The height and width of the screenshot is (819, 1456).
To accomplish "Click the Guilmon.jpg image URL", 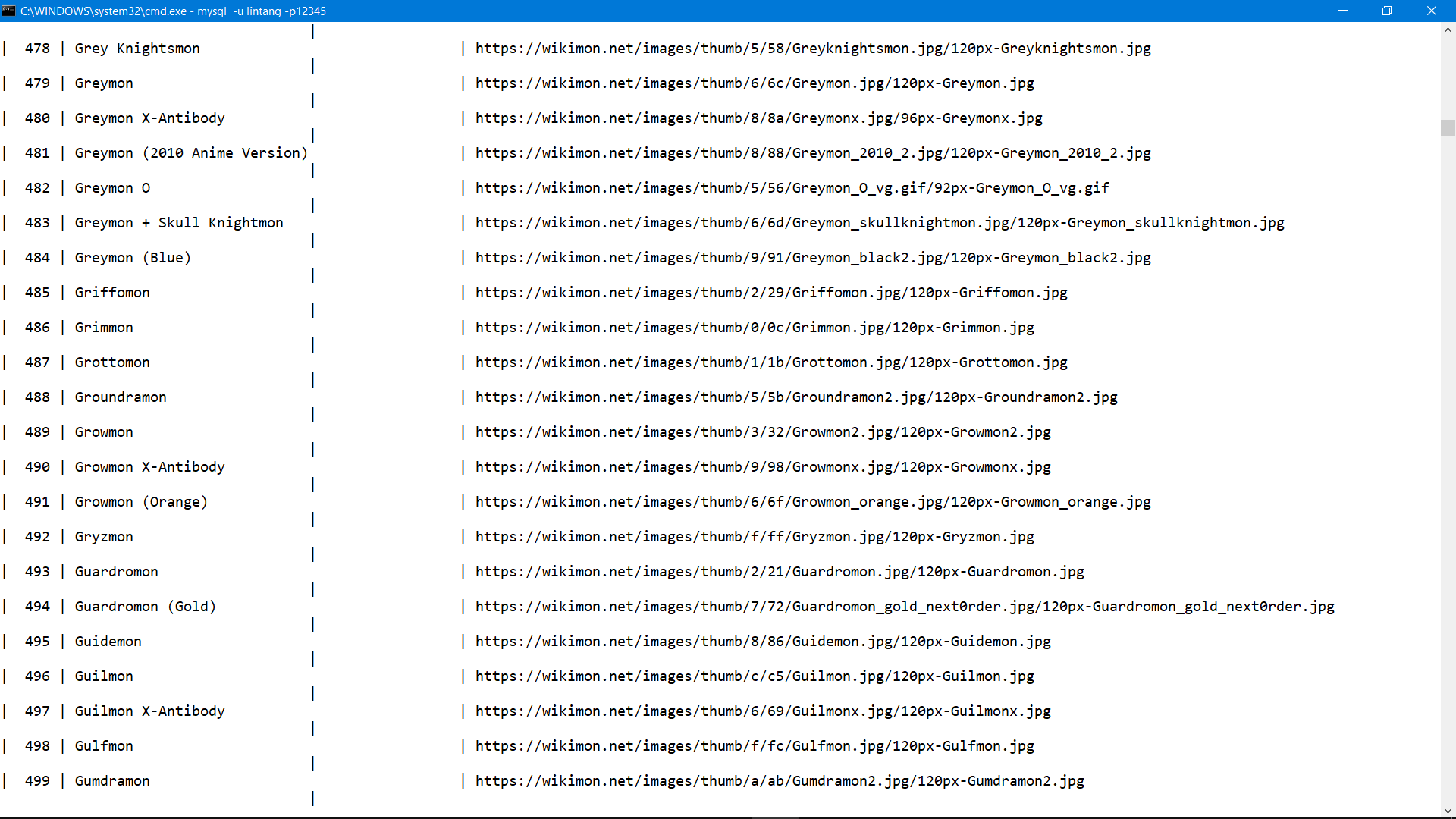I will [x=755, y=676].
